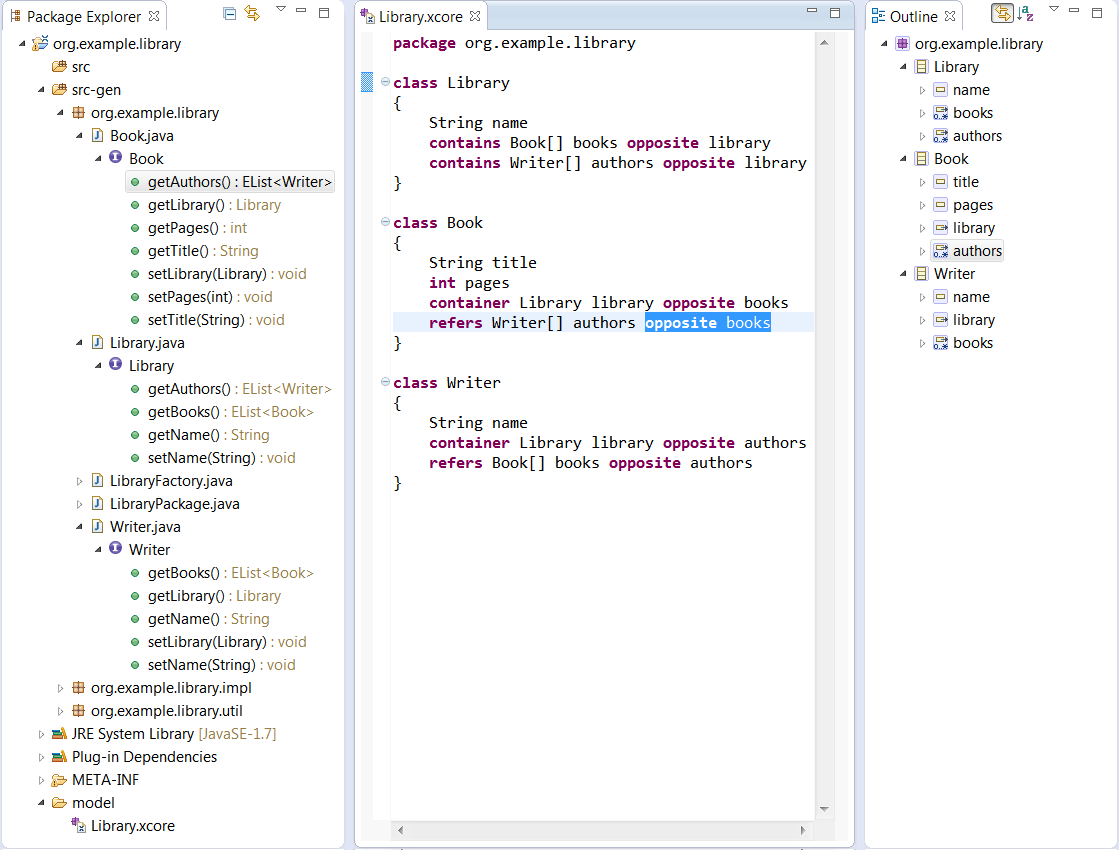Select the Library.xcore editor tab
This screenshot has width=1119, height=850.
pos(419,16)
